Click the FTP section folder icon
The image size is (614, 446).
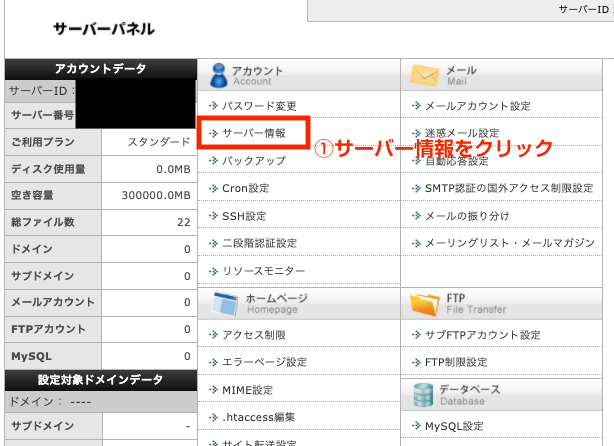[425, 302]
